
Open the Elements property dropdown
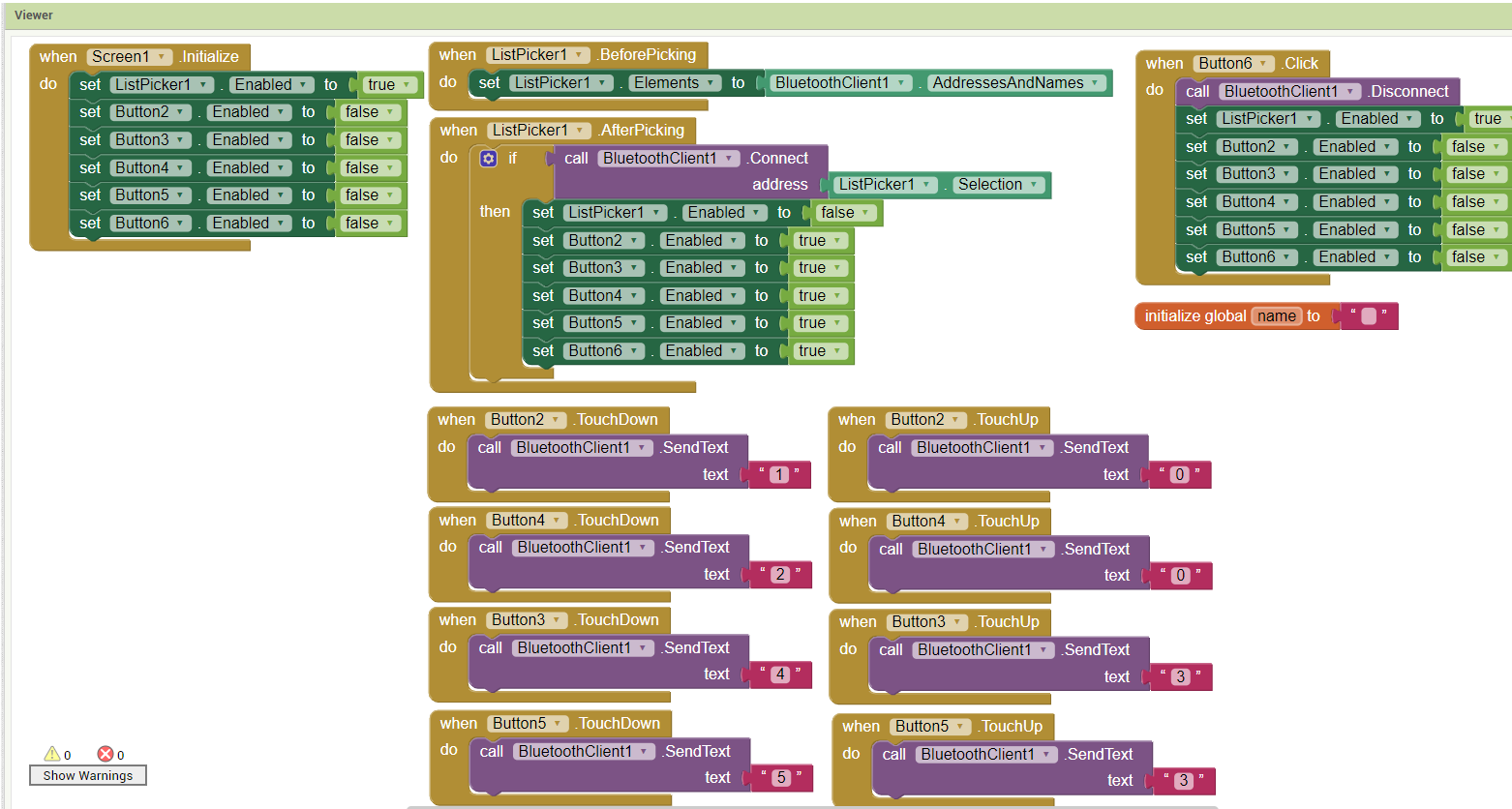tap(674, 82)
